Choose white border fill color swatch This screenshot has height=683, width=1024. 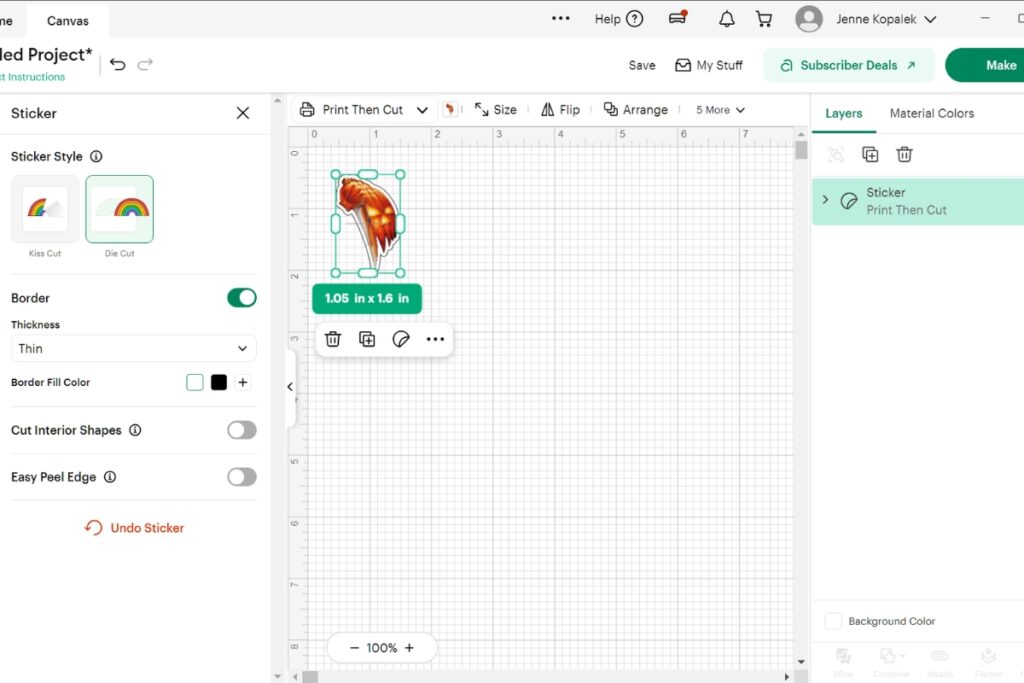click(195, 383)
